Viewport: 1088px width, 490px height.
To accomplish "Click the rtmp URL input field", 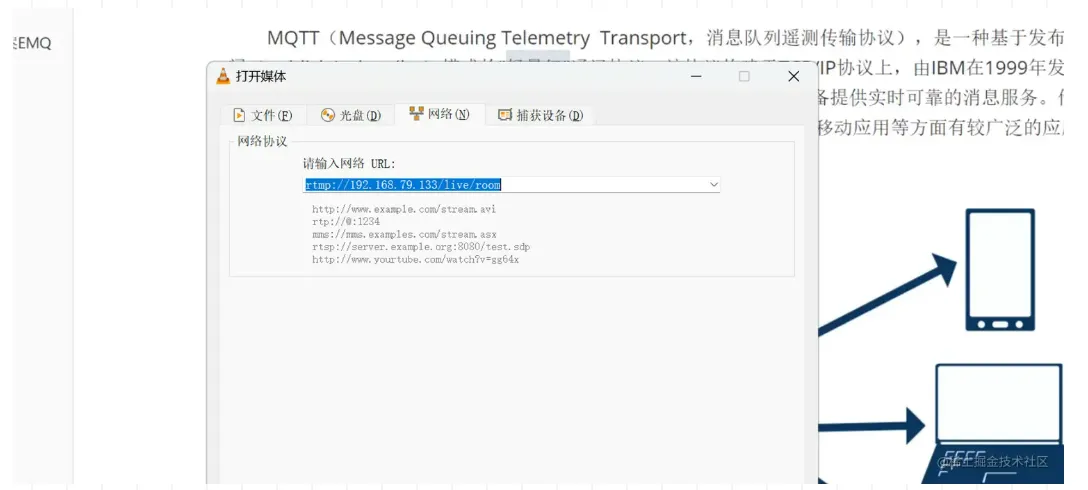I will [x=505, y=185].
